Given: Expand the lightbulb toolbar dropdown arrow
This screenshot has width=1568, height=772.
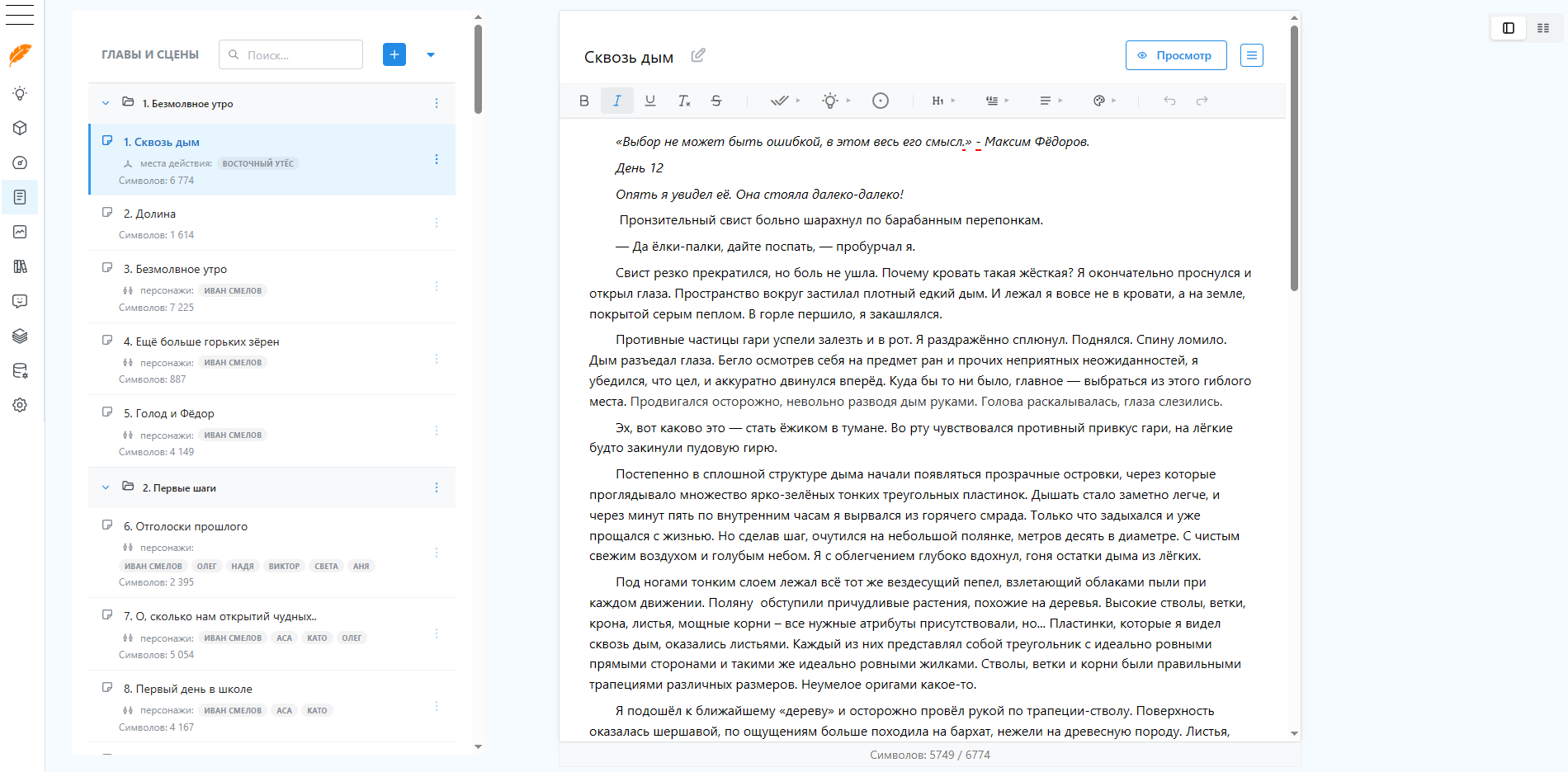Looking at the screenshot, I should 848,101.
